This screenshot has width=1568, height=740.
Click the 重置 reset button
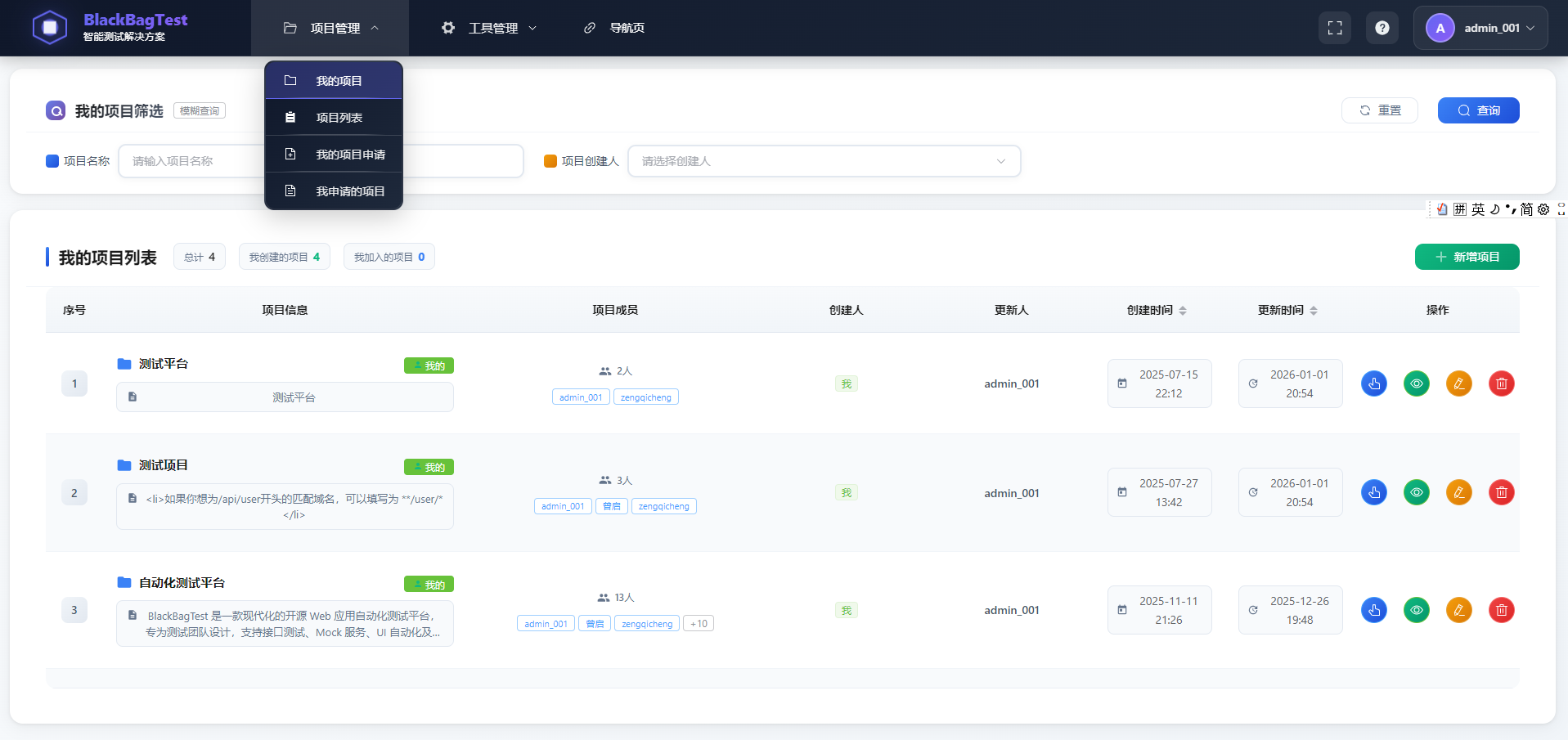click(1379, 110)
